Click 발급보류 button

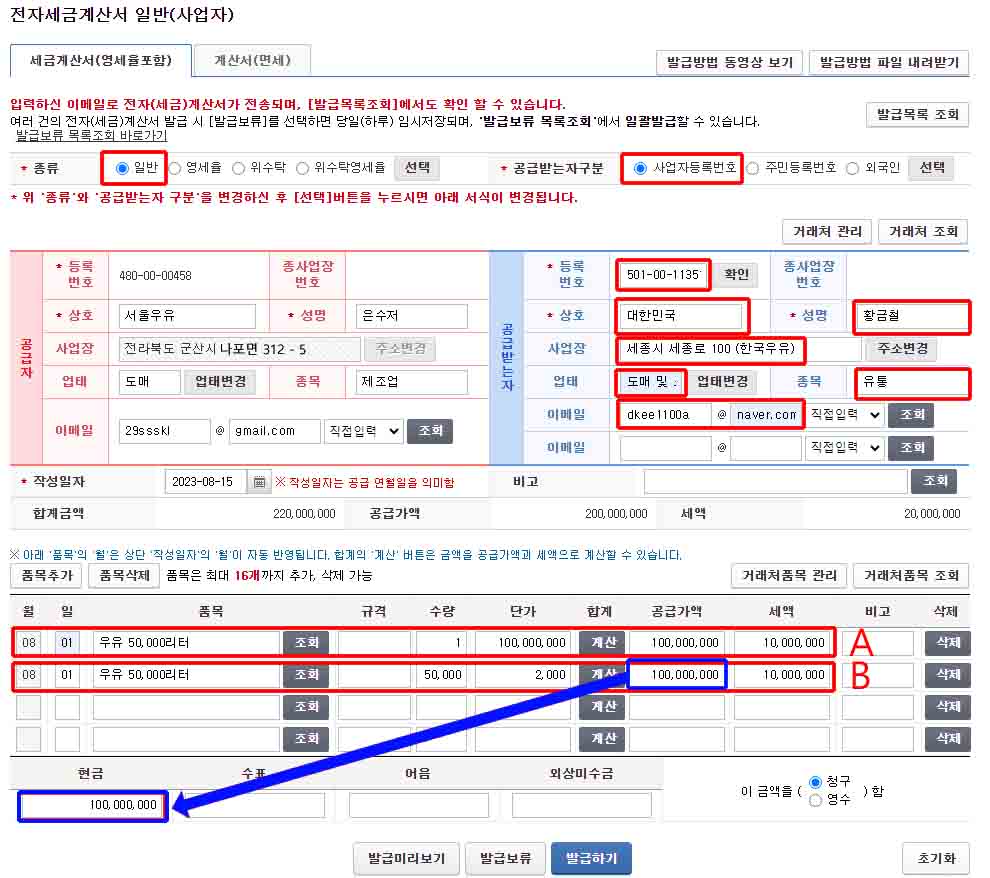tap(505, 859)
